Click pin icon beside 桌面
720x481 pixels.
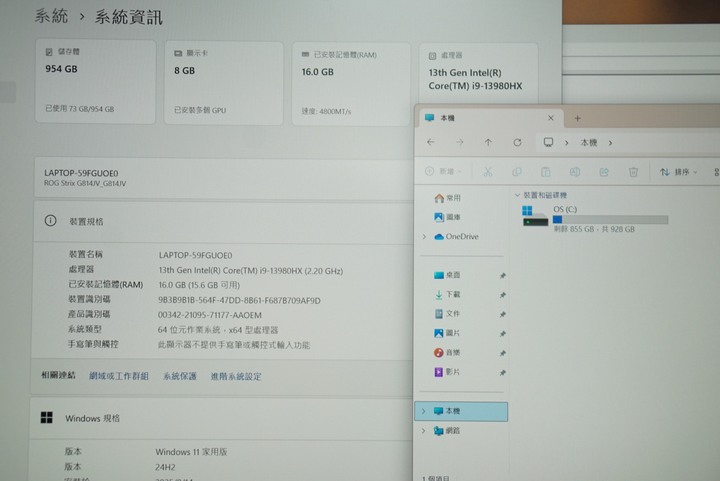coord(502,275)
